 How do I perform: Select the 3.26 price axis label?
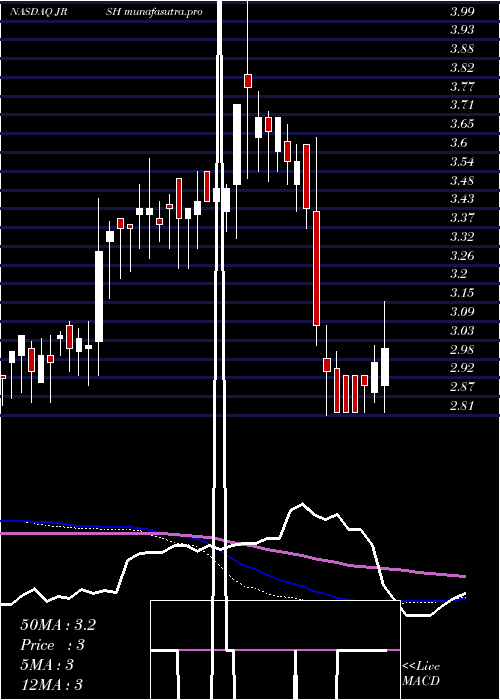click(462, 255)
